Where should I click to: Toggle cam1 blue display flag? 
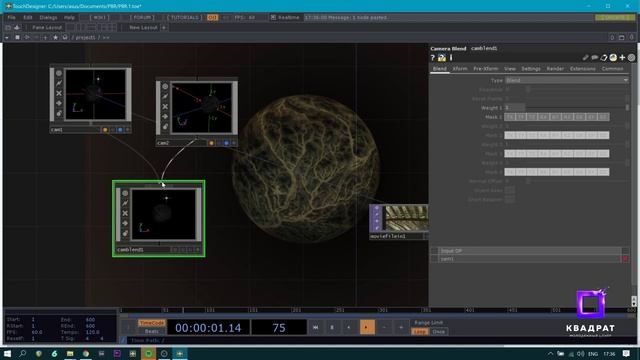[120, 130]
